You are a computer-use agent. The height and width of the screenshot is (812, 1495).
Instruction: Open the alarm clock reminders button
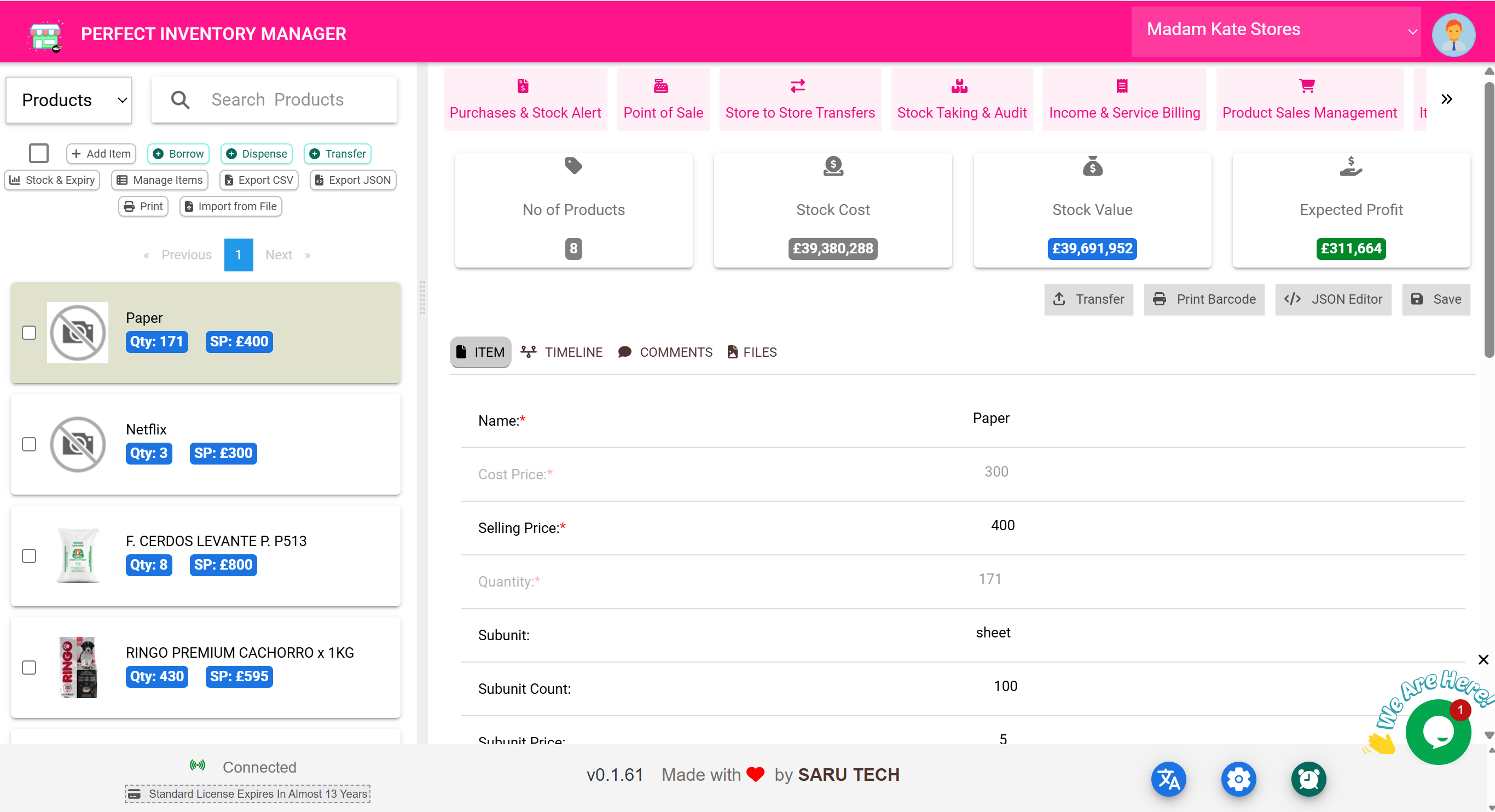(1308, 779)
